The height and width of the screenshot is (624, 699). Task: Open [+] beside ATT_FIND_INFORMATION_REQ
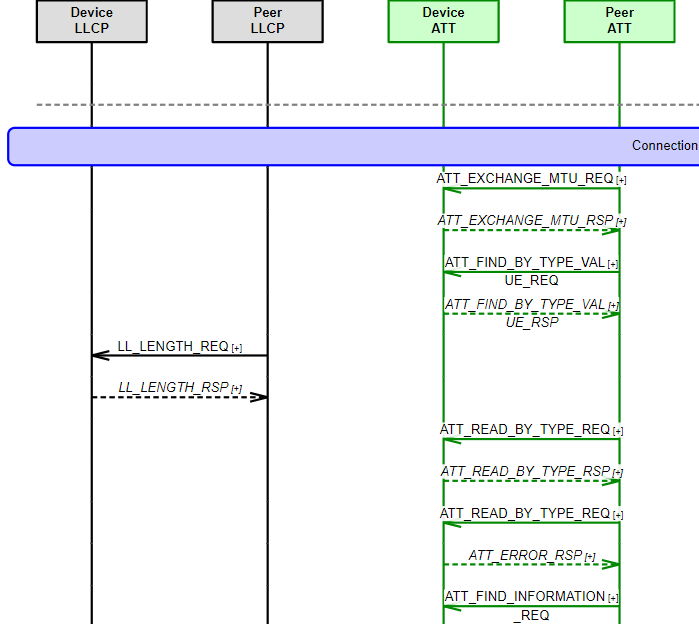[613, 598]
